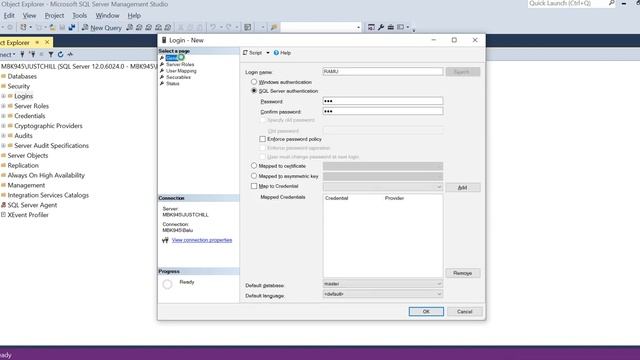
Task: Click the Script icon in Login dialog
Action: (x=245, y=53)
